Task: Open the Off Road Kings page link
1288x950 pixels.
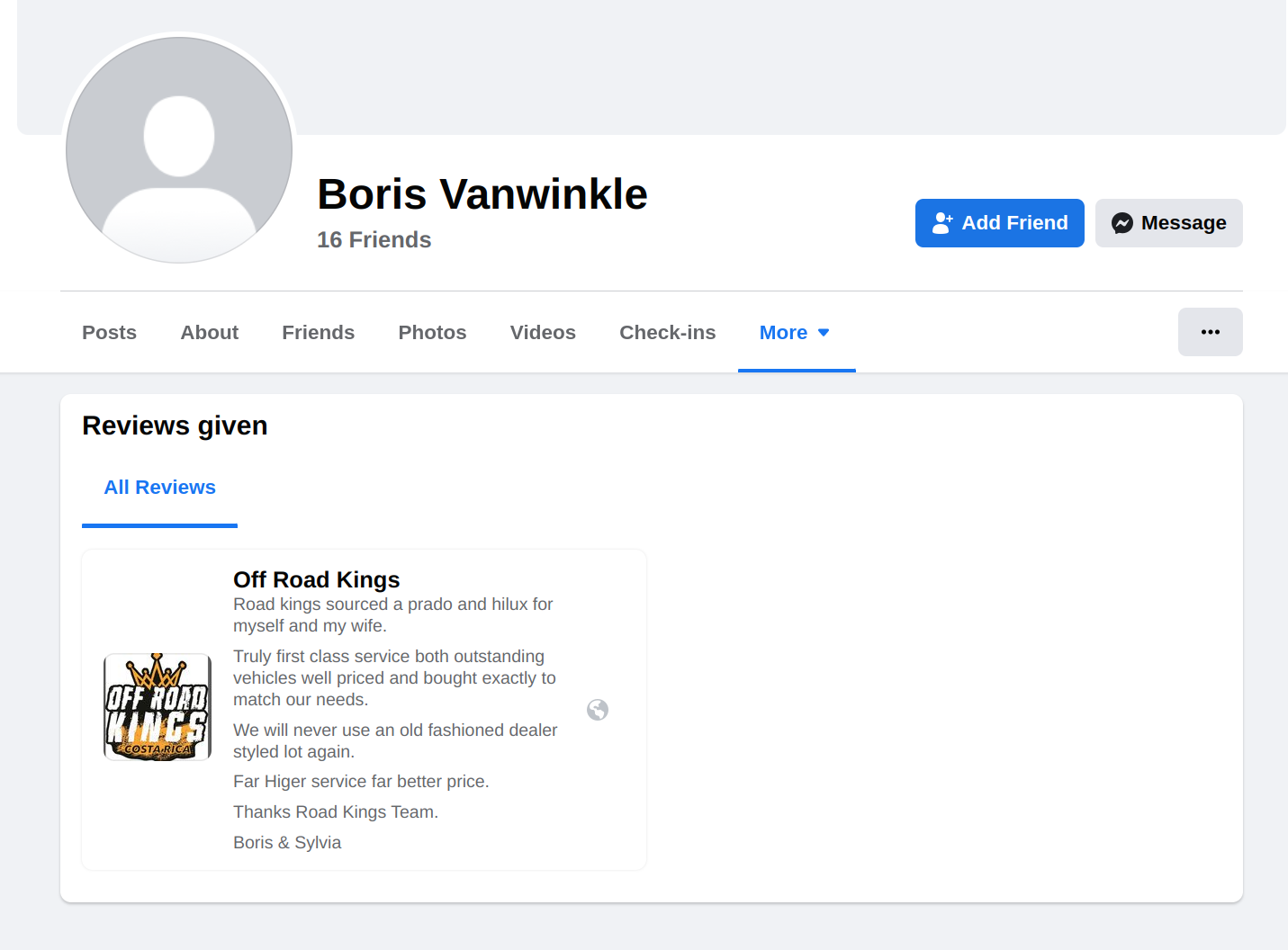Action: point(316,579)
